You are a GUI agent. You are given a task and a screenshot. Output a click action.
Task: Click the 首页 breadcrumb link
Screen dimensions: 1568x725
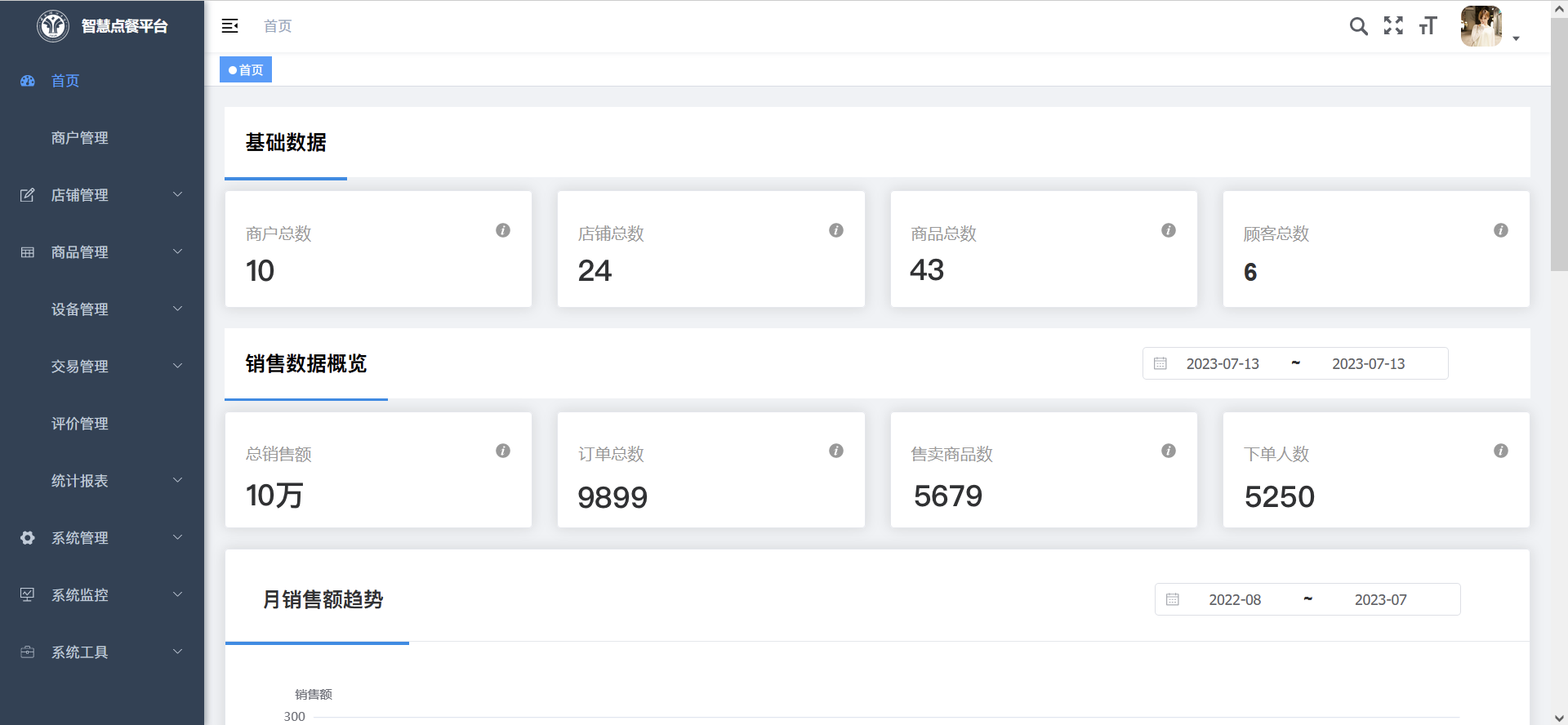tap(278, 26)
